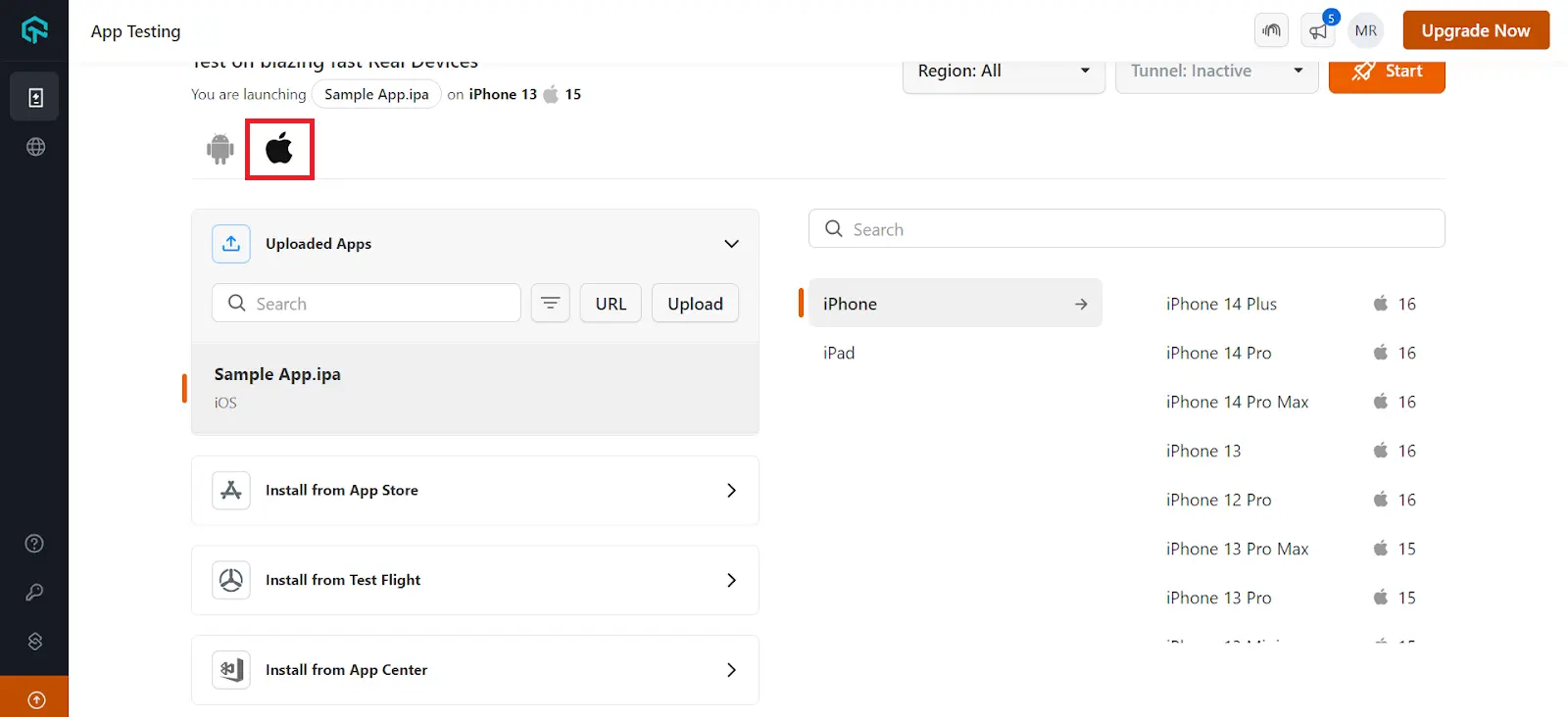Image resolution: width=1568 pixels, height=717 pixels.
Task: Open the Tunnel: Inactive dropdown
Action: click(x=1216, y=72)
